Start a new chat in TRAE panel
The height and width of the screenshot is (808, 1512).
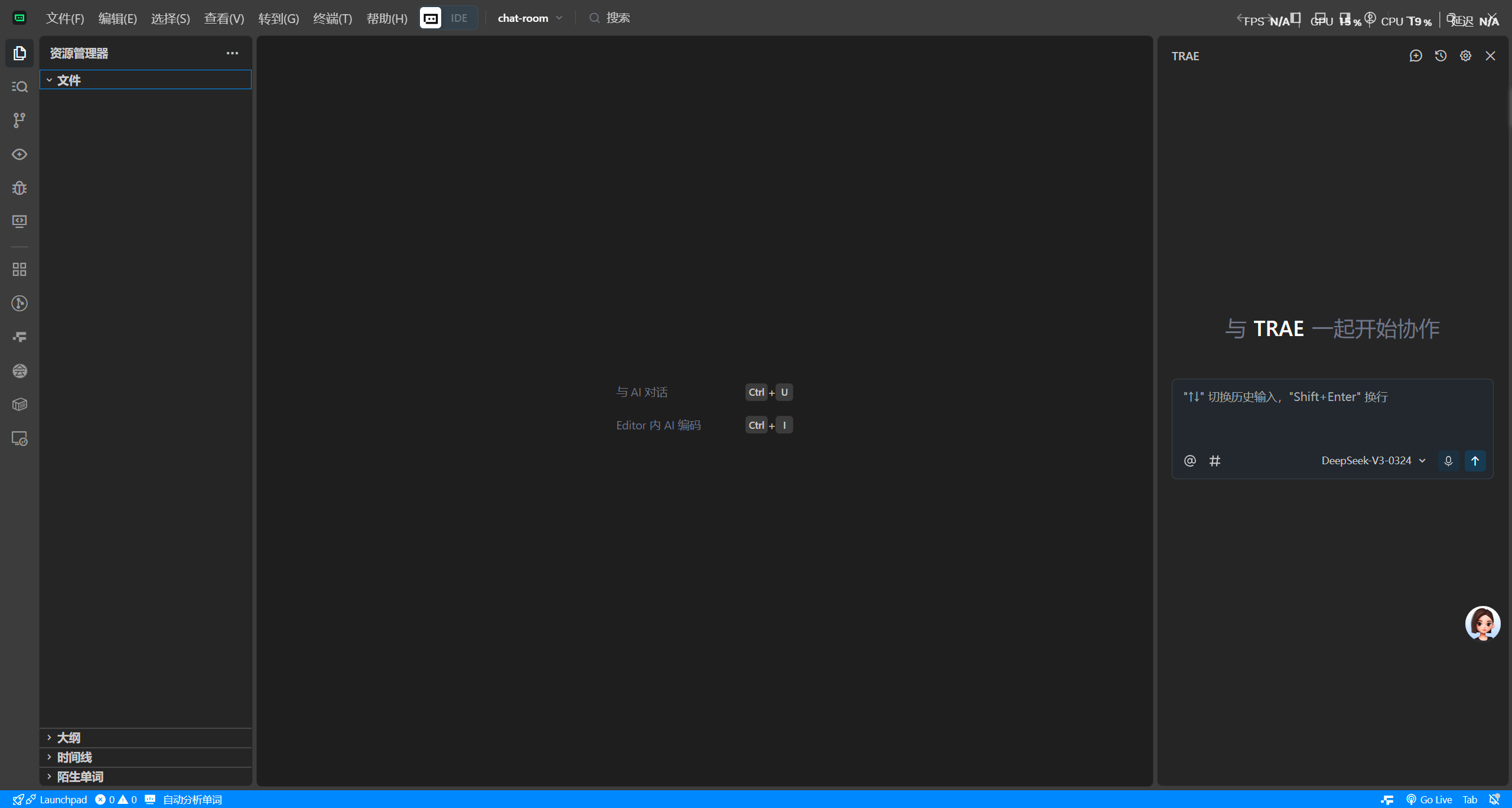tap(1416, 56)
